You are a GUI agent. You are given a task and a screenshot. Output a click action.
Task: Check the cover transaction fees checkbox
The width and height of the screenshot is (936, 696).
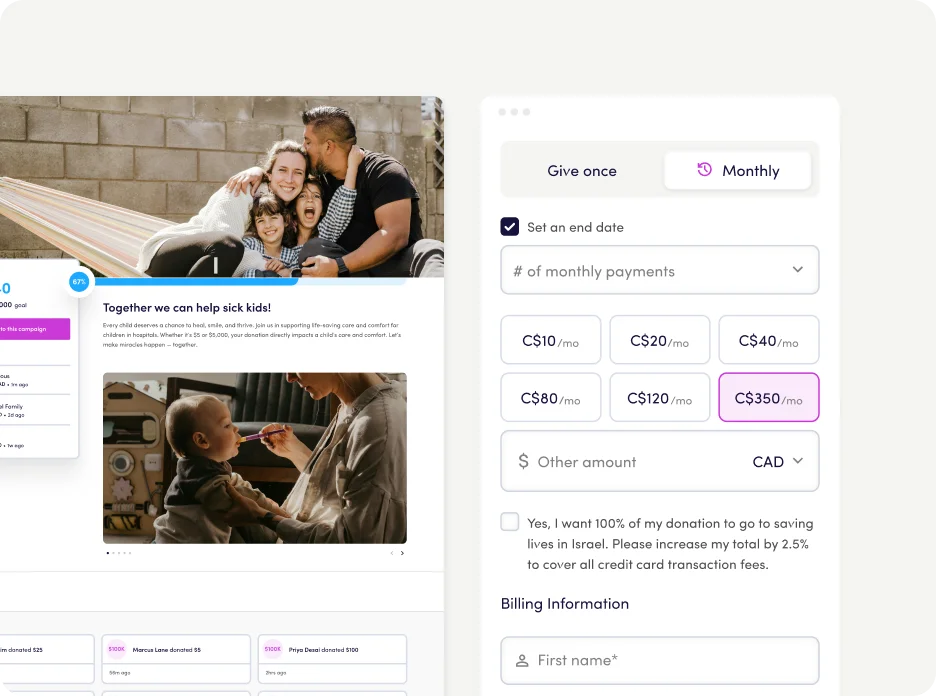click(510, 522)
